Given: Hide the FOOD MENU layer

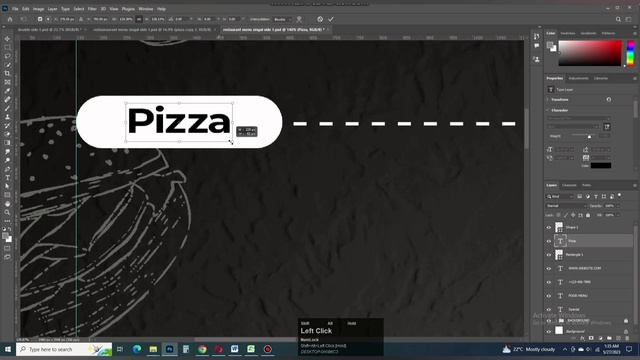Looking at the screenshot, I should (x=549, y=296).
